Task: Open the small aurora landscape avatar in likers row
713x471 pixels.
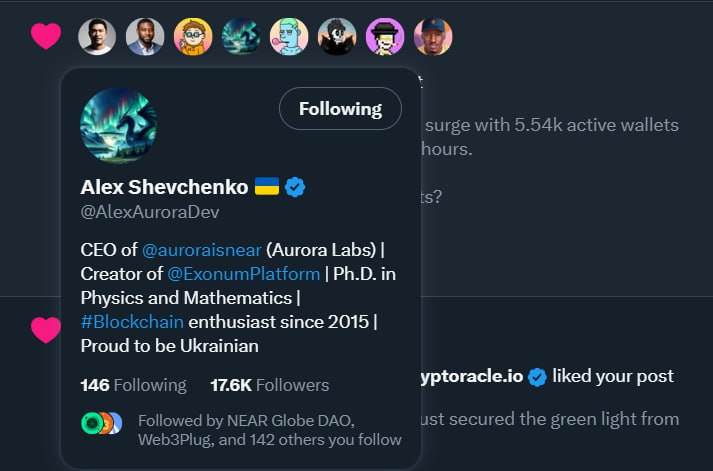Action: click(x=241, y=37)
